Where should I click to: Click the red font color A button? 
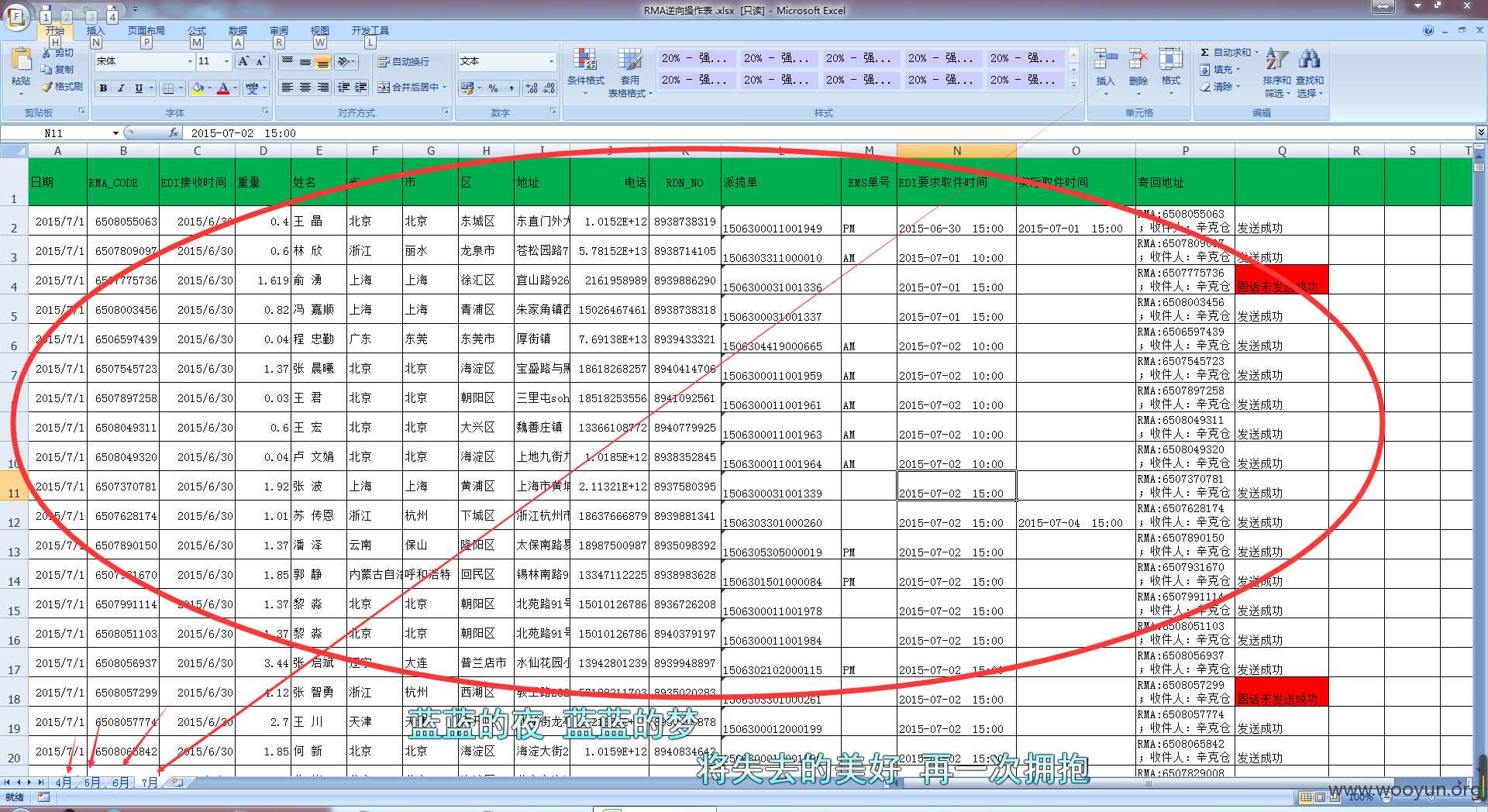[x=223, y=88]
